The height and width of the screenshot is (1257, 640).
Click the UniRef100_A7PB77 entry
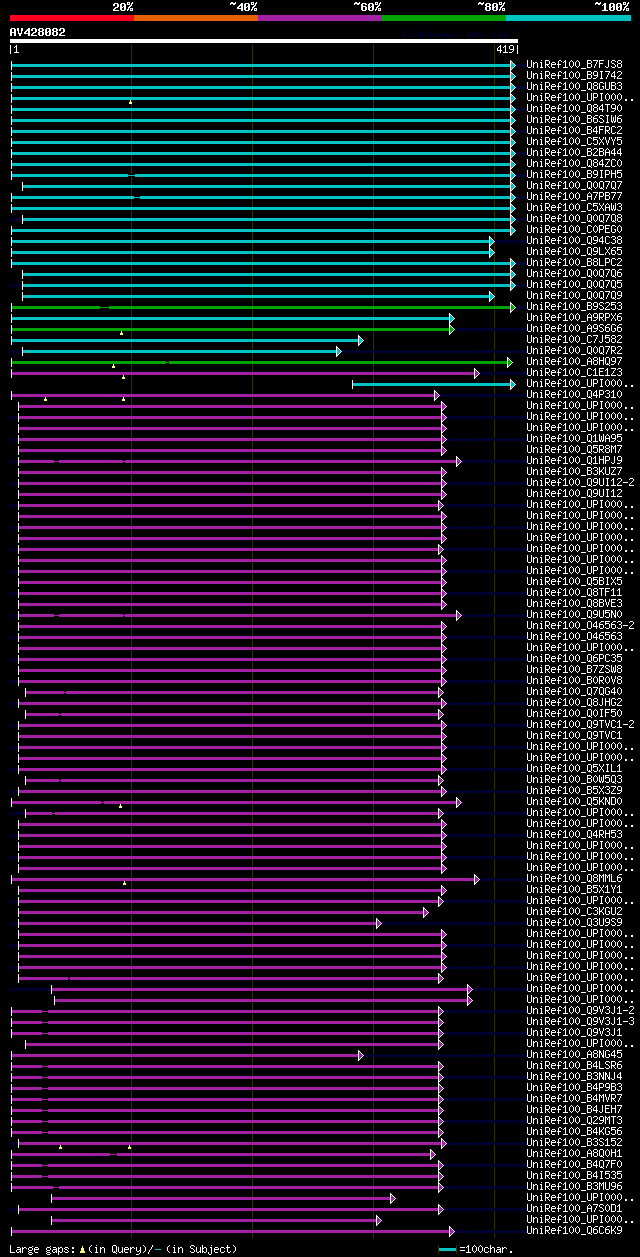pos(574,196)
